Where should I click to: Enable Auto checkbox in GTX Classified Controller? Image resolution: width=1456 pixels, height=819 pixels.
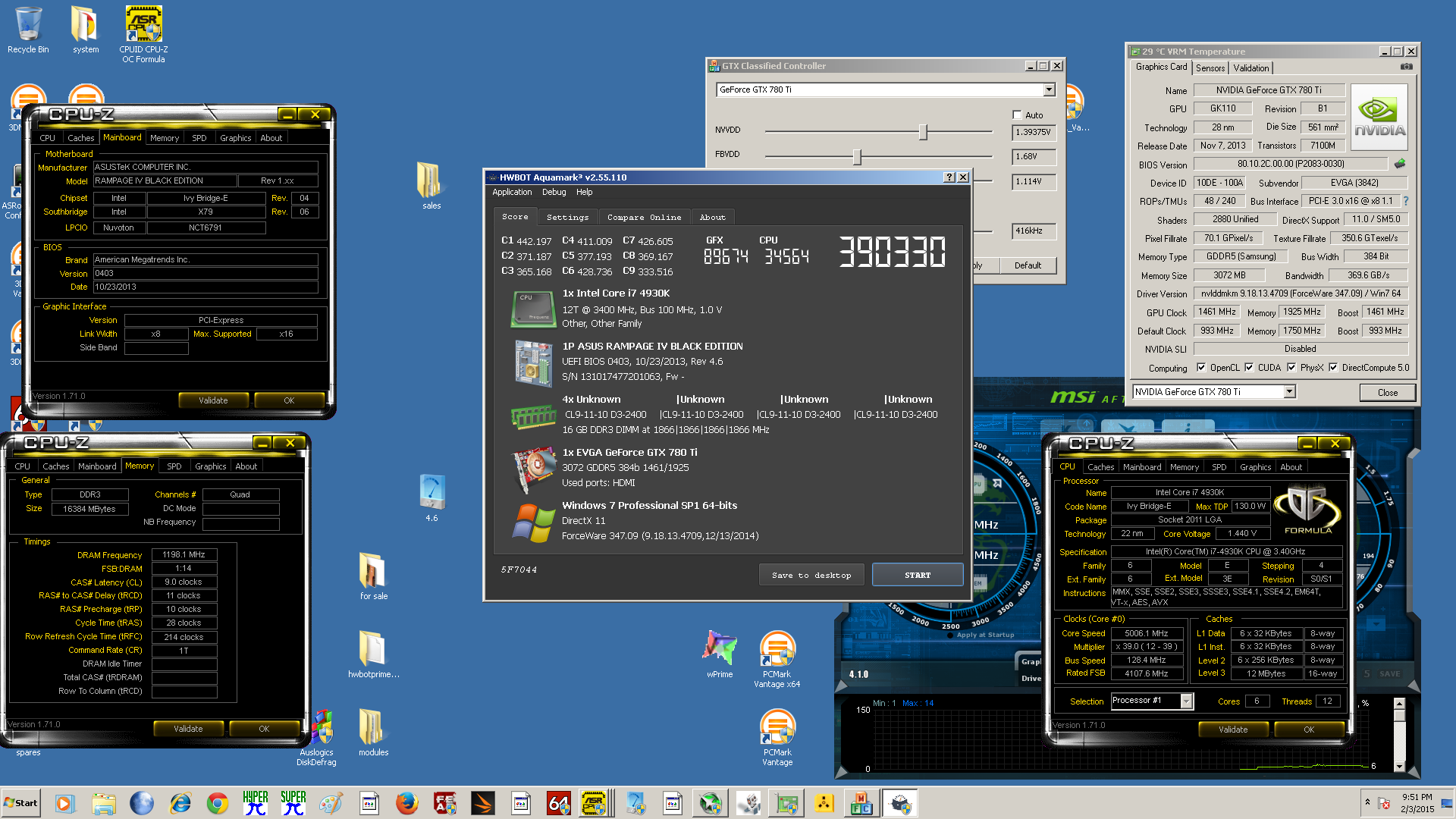1017,115
